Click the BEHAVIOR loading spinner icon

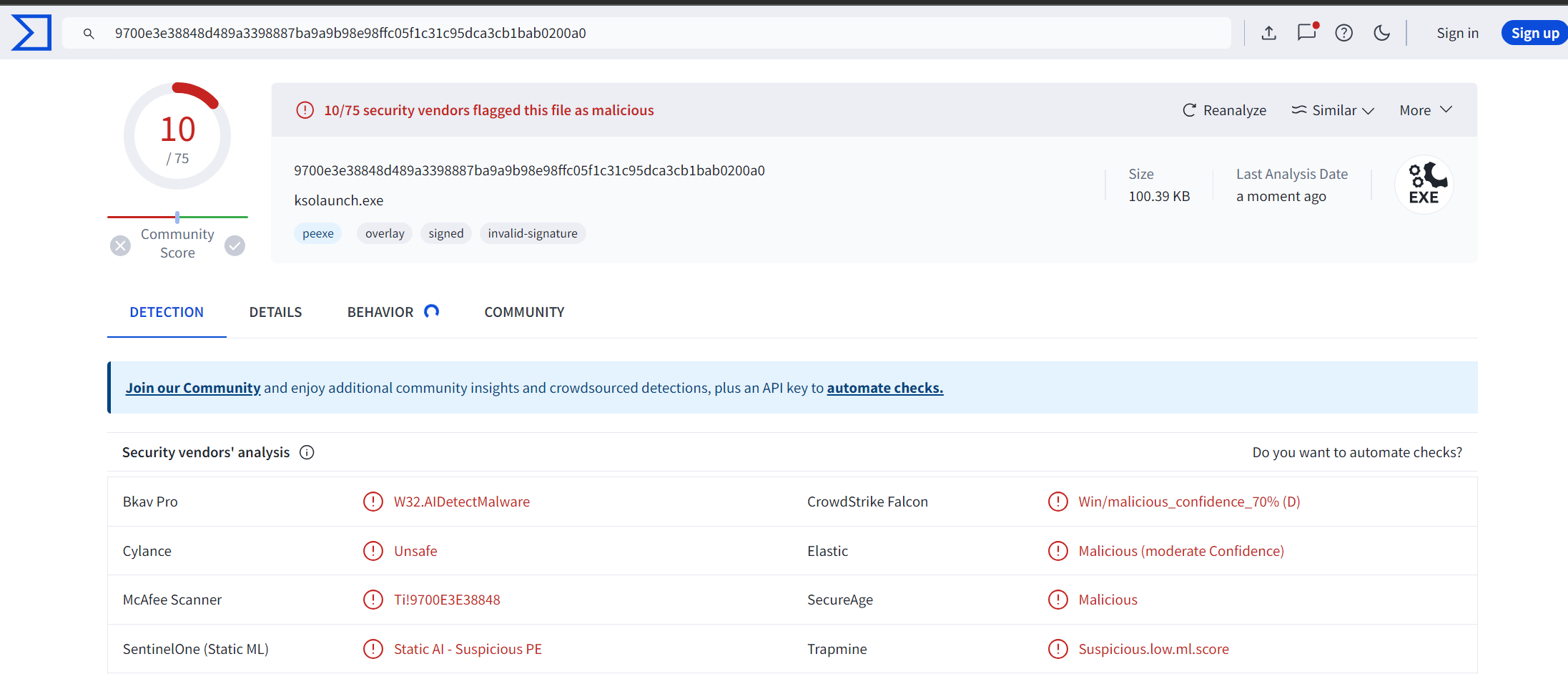pyautogui.click(x=431, y=311)
